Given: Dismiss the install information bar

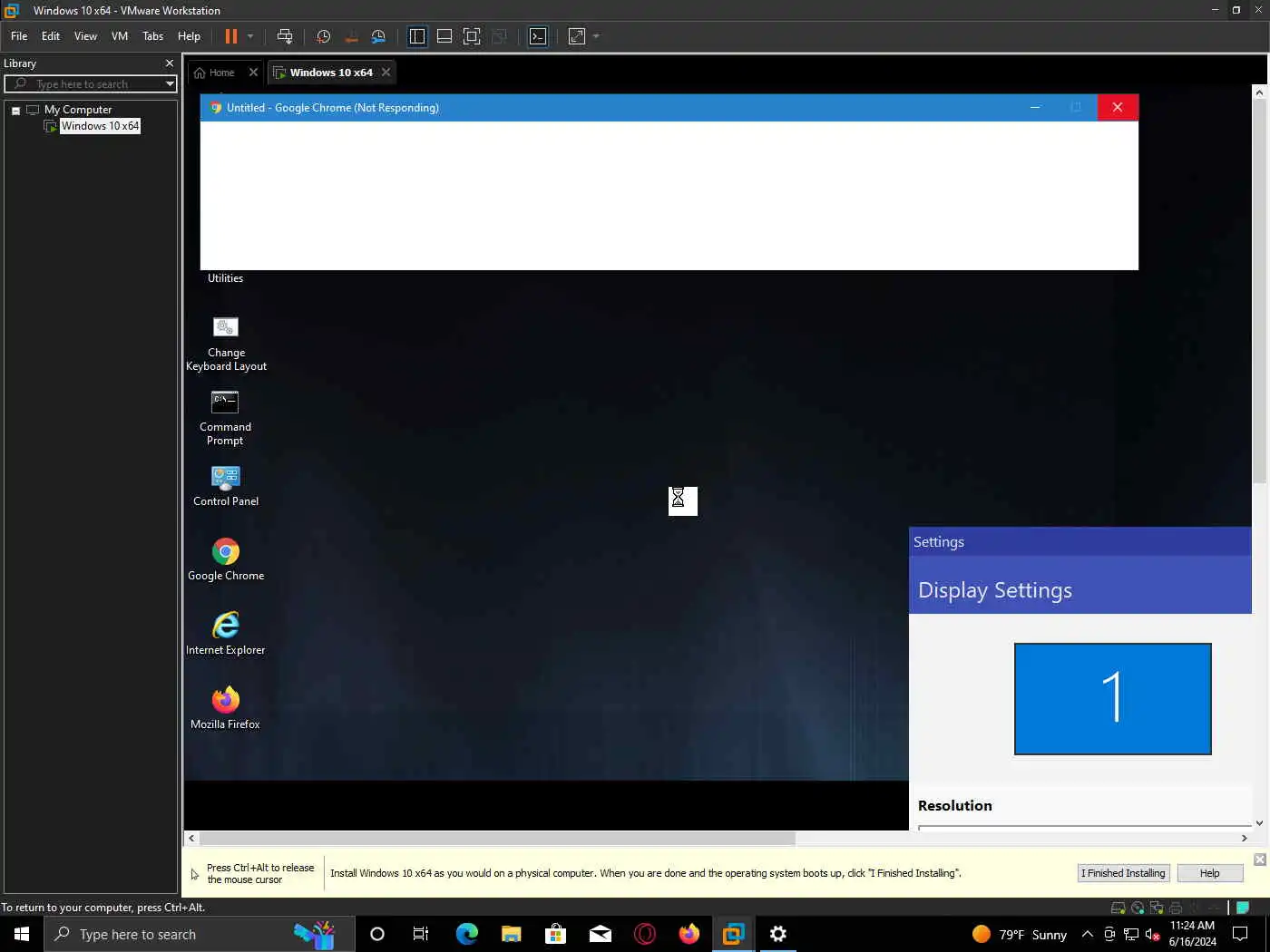Looking at the screenshot, I should point(1260,860).
